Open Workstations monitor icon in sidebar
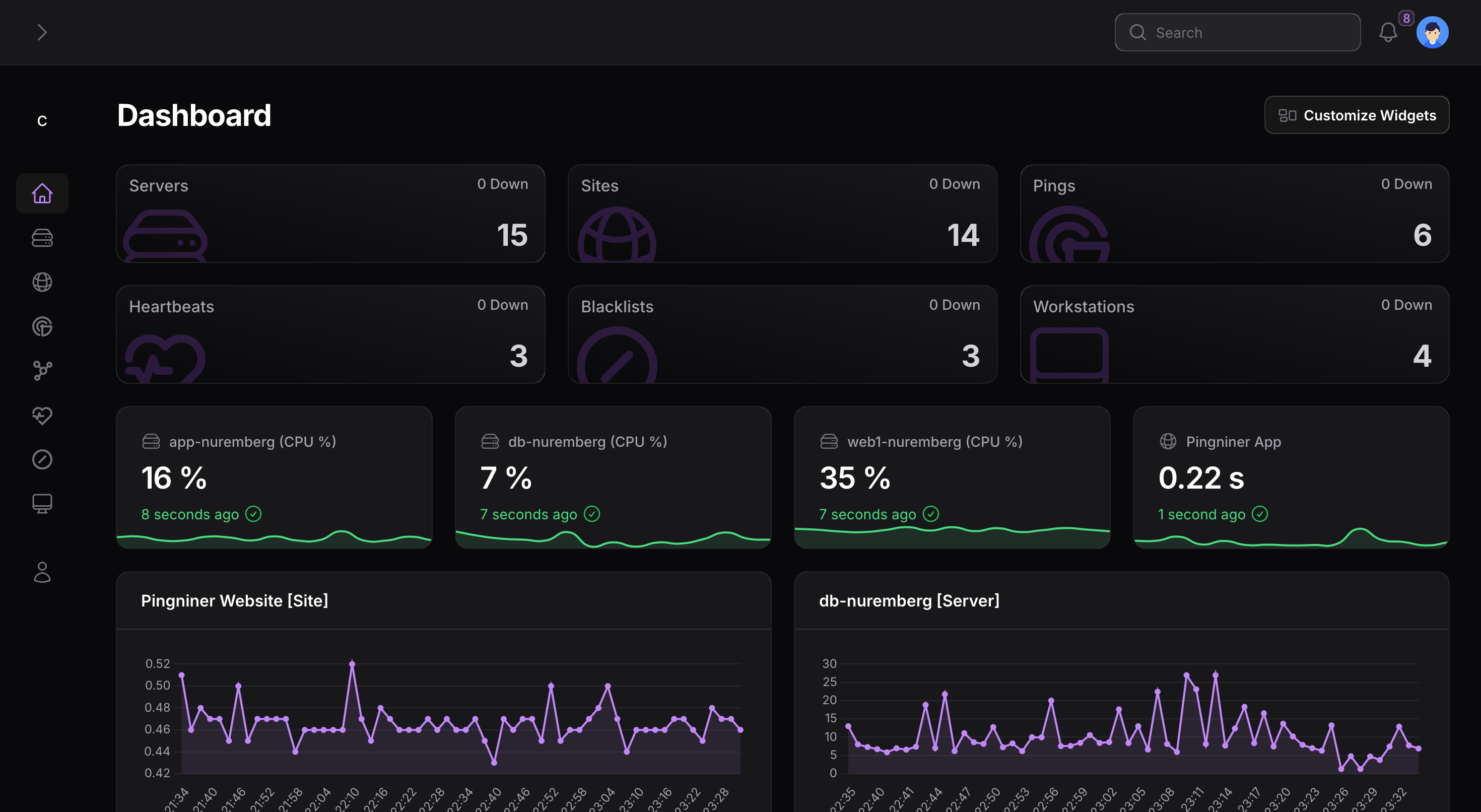 tap(42, 503)
